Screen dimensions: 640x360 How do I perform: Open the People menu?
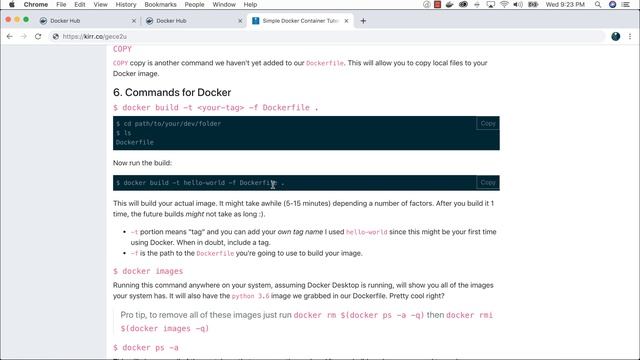point(194,4)
